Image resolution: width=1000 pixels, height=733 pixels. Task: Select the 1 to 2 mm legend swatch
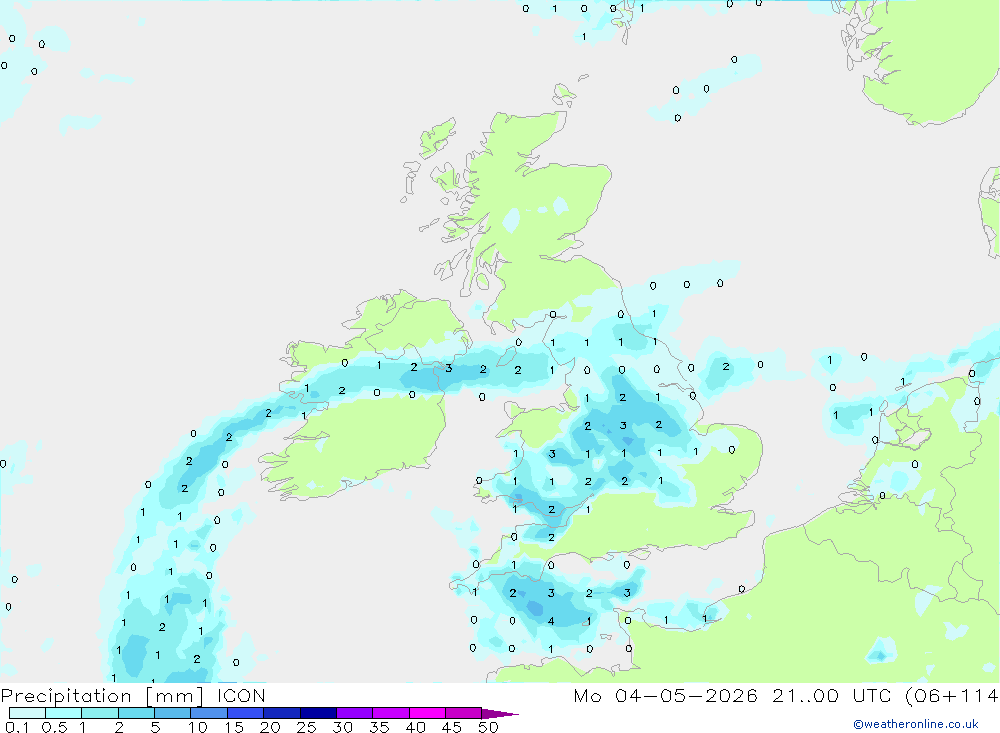pos(100,713)
